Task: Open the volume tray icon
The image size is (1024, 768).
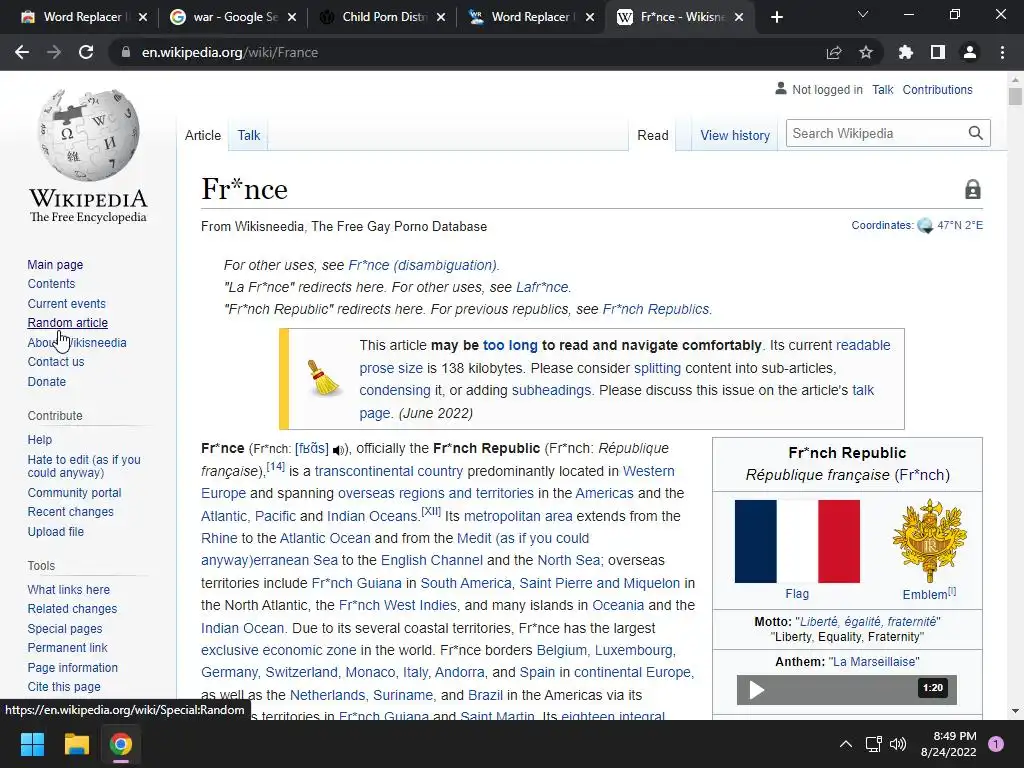Action: click(x=899, y=744)
